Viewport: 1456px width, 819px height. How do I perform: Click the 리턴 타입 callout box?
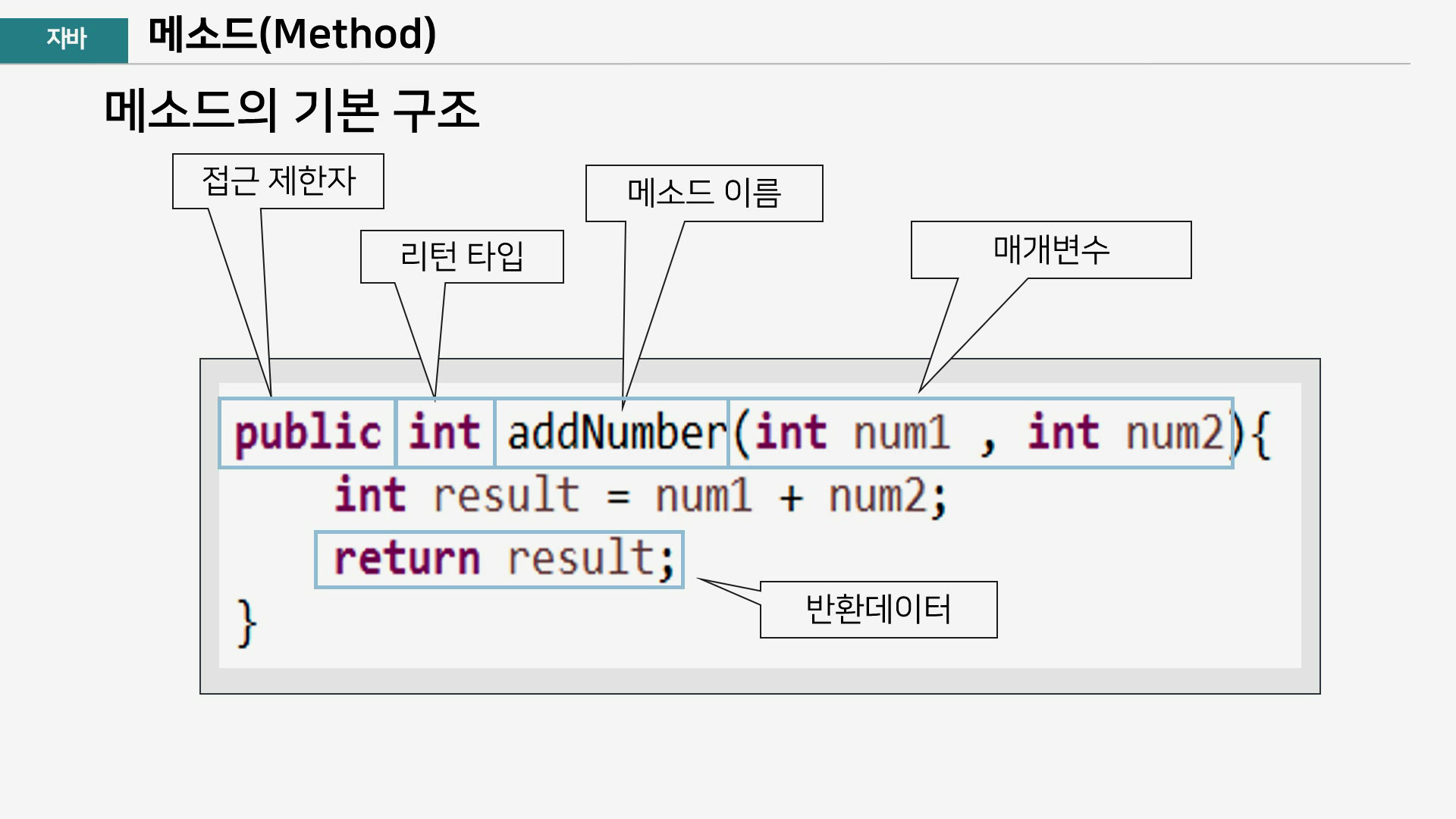[x=462, y=256]
